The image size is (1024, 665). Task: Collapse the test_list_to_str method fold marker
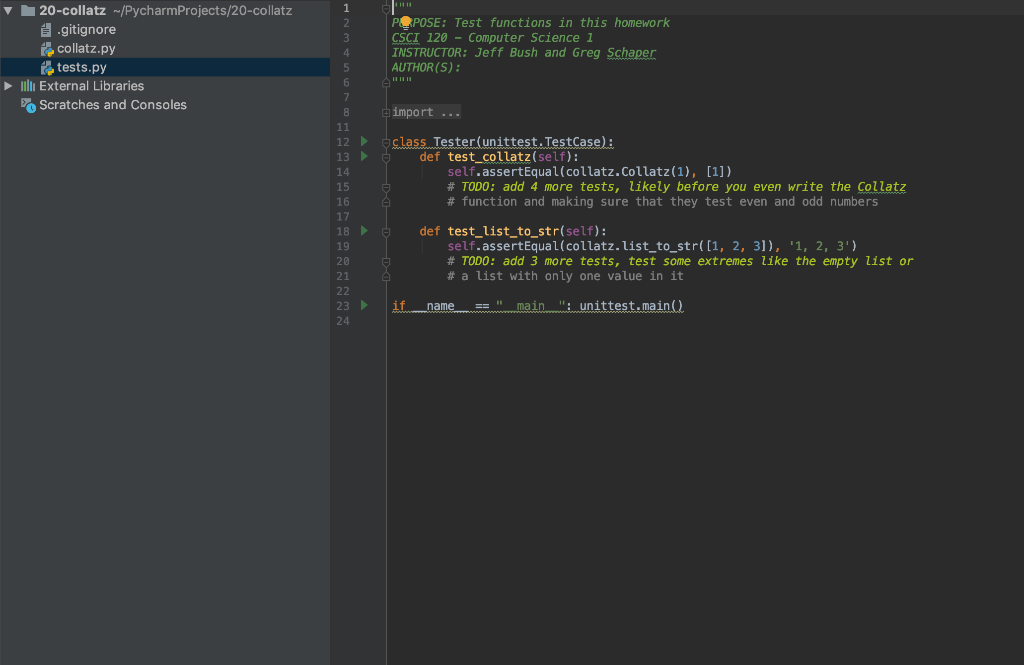[x=386, y=231]
